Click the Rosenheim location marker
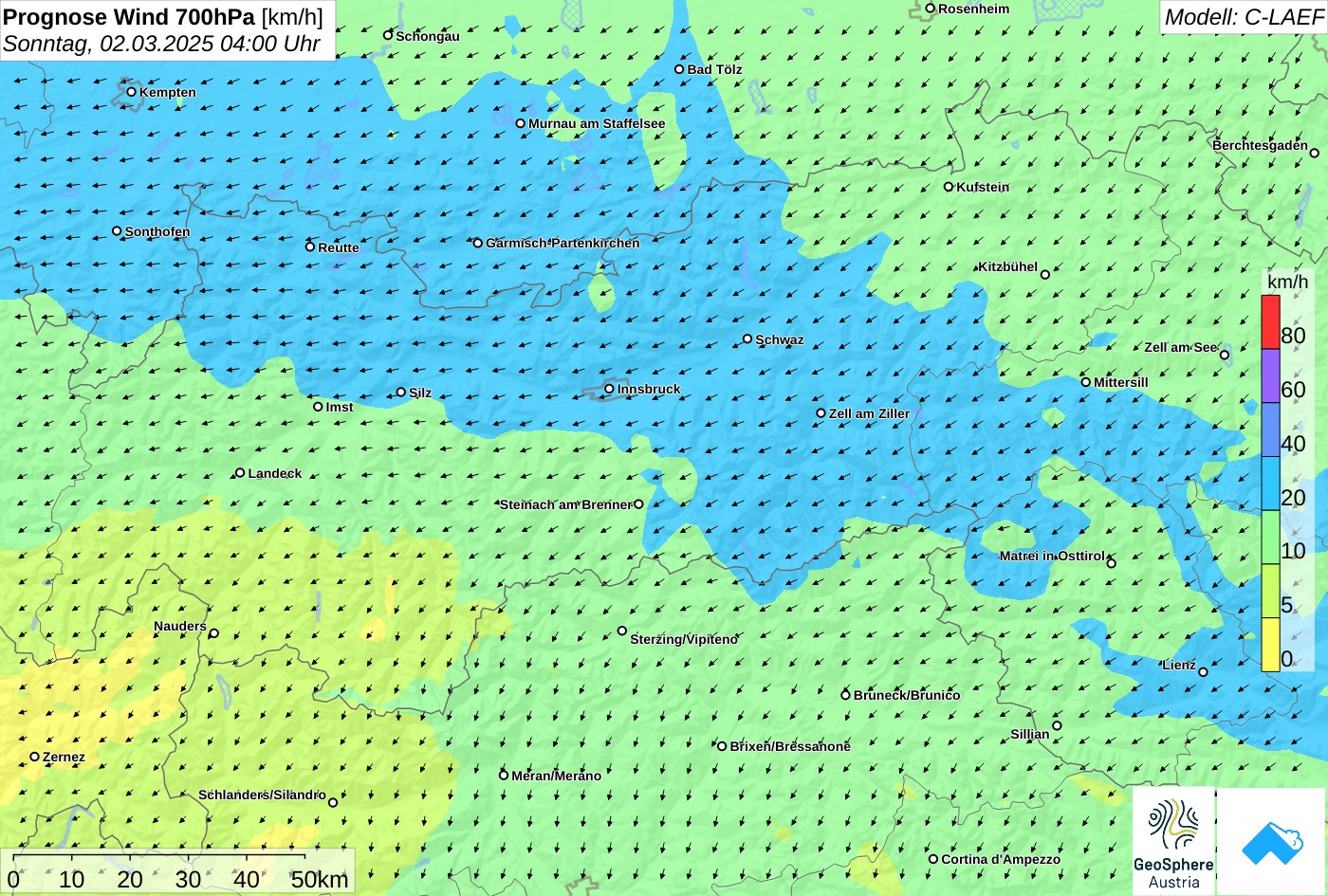1328x896 pixels. (931, 9)
